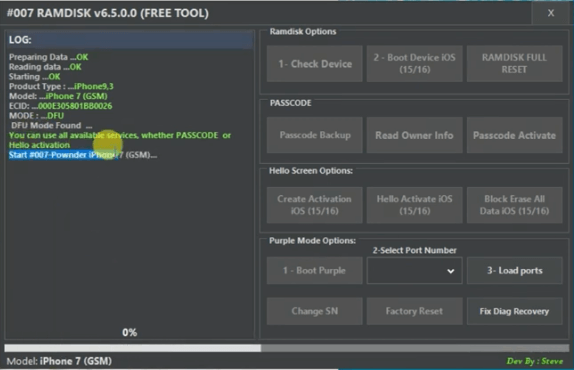Open the Select Port Number dropdown
This screenshot has width=574, height=370.
coord(414,270)
